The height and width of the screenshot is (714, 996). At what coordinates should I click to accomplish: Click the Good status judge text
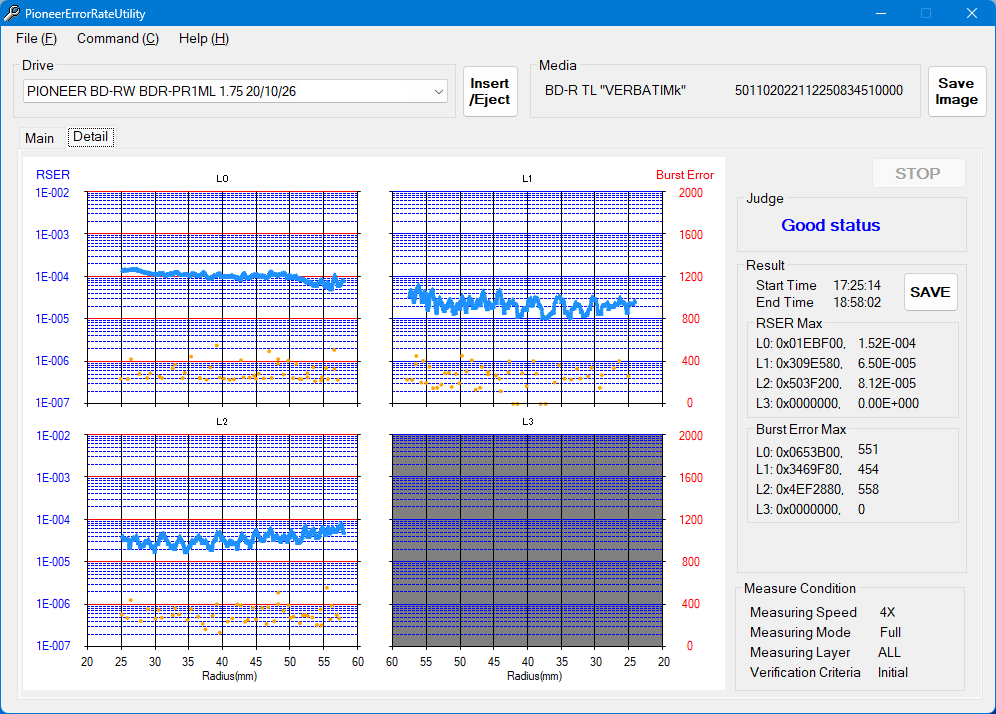[830, 225]
